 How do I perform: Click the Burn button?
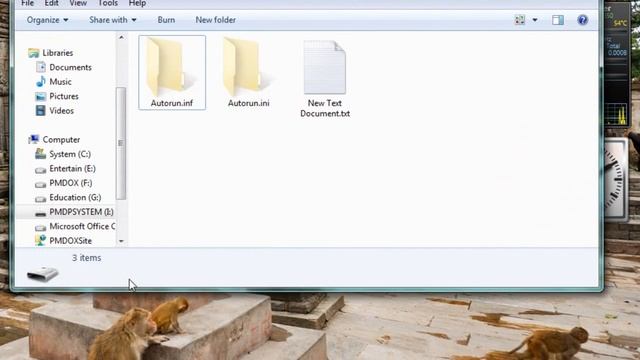pos(166,20)
